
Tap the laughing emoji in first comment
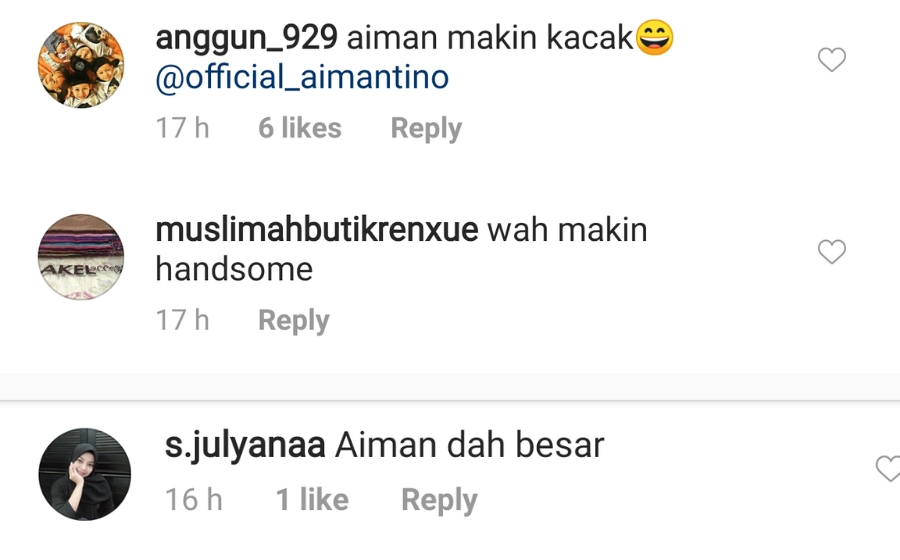coord(654,37)
